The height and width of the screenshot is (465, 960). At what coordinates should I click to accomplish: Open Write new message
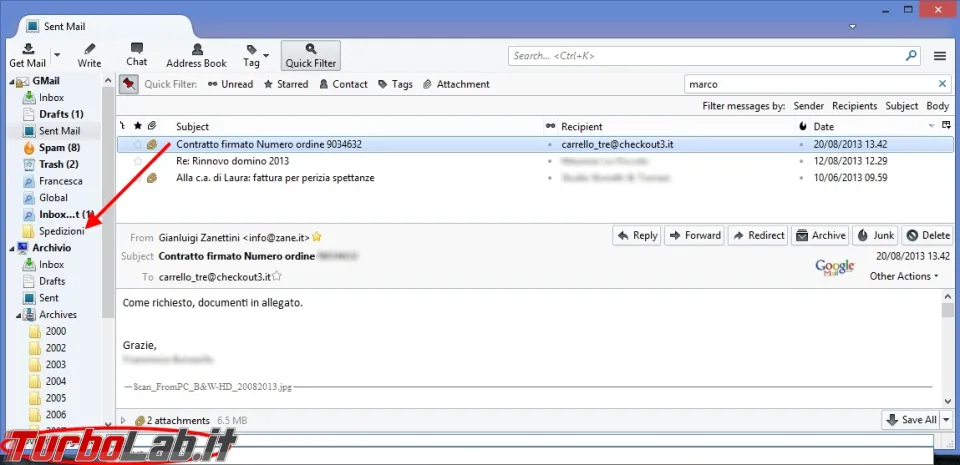pos(89,55)
